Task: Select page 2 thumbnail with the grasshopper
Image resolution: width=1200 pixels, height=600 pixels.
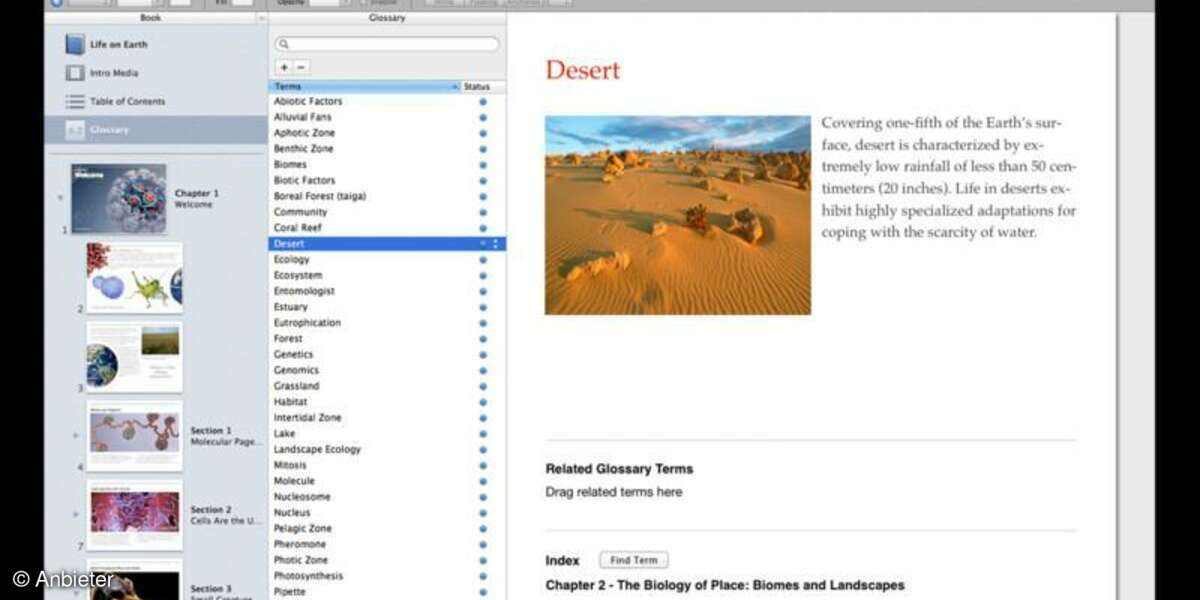Action: tap(134, 277)
